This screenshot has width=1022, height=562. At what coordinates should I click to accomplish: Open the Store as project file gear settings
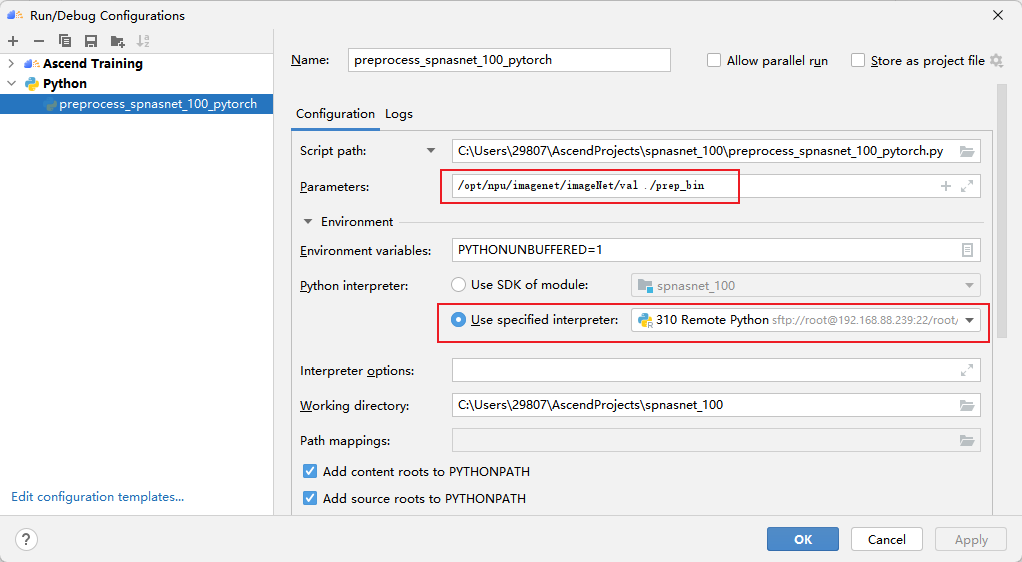click(x=996, y=60)
